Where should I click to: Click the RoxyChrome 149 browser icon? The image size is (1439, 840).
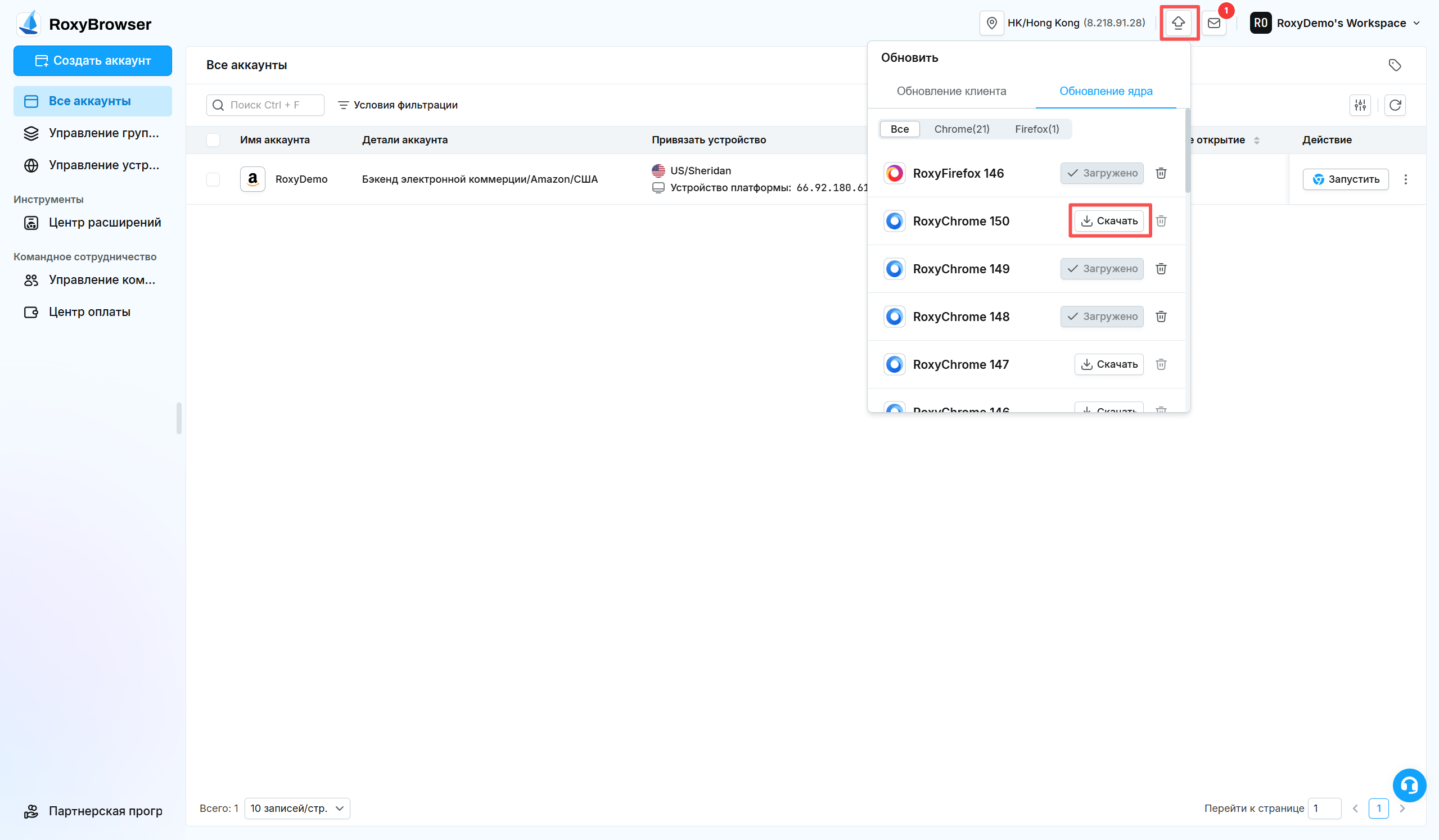(x=894, y=269)
